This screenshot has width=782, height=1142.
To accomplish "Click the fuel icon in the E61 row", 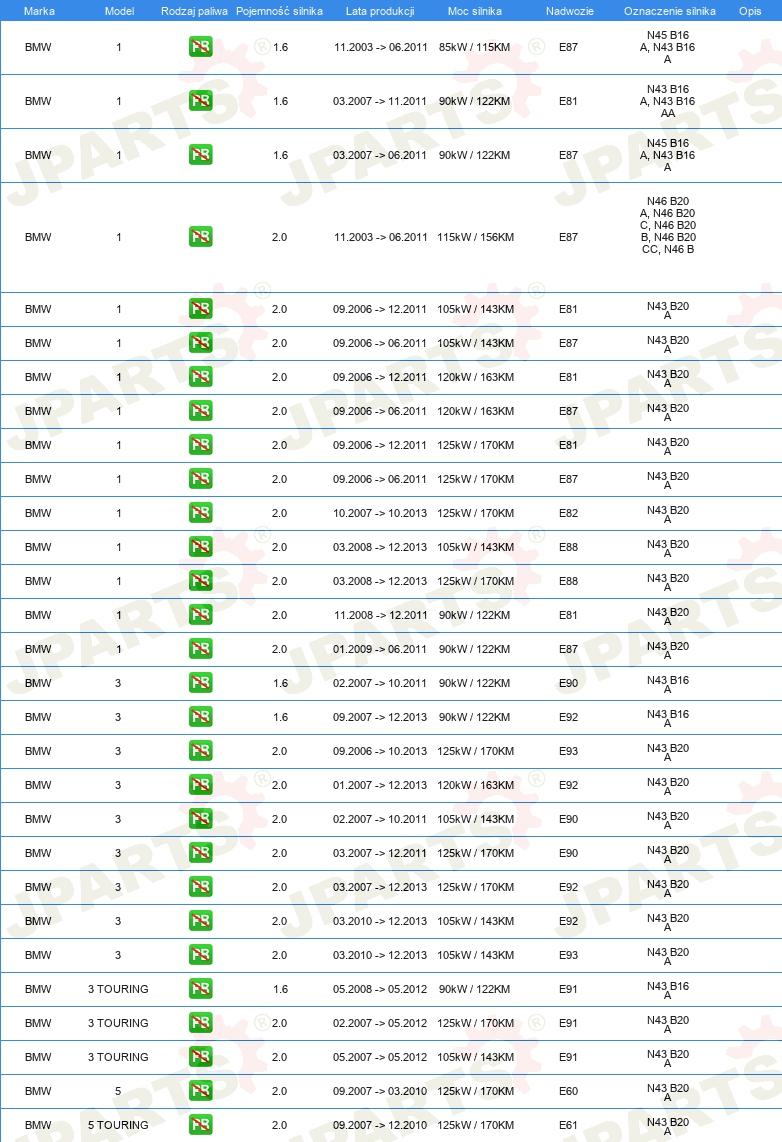I will [x=200, y=1125].
